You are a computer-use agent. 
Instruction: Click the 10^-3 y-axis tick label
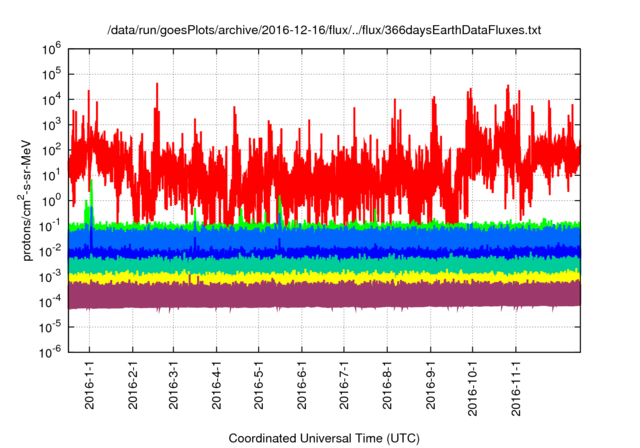click(50, 277)
